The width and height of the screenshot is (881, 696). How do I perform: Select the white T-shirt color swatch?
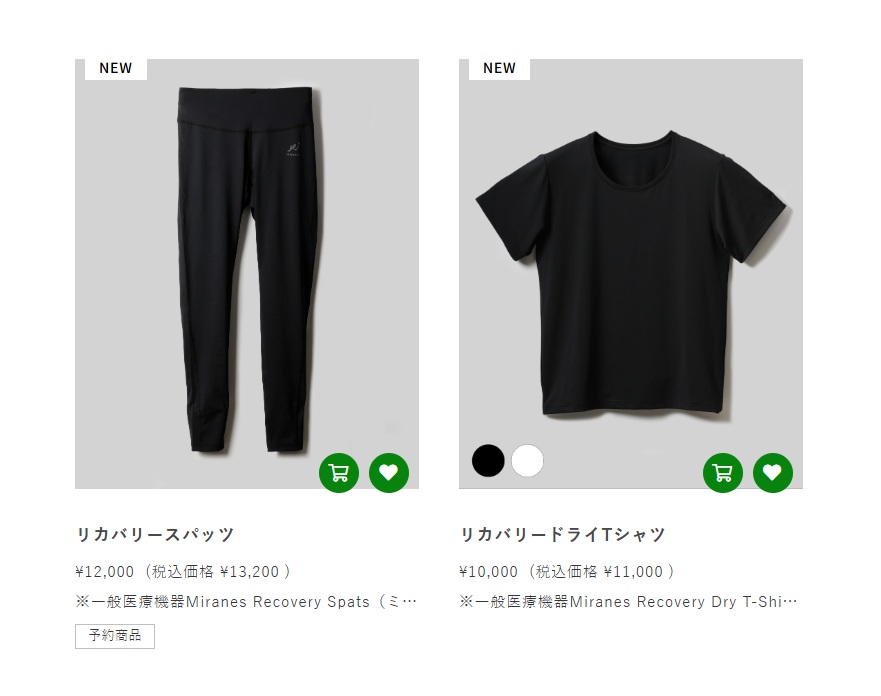527,461
